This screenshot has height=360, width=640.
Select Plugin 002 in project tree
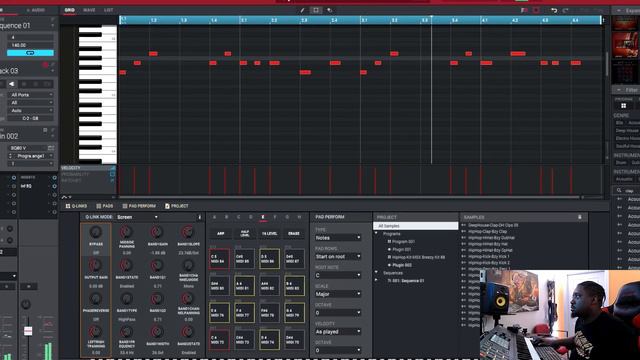pos(402,265)
